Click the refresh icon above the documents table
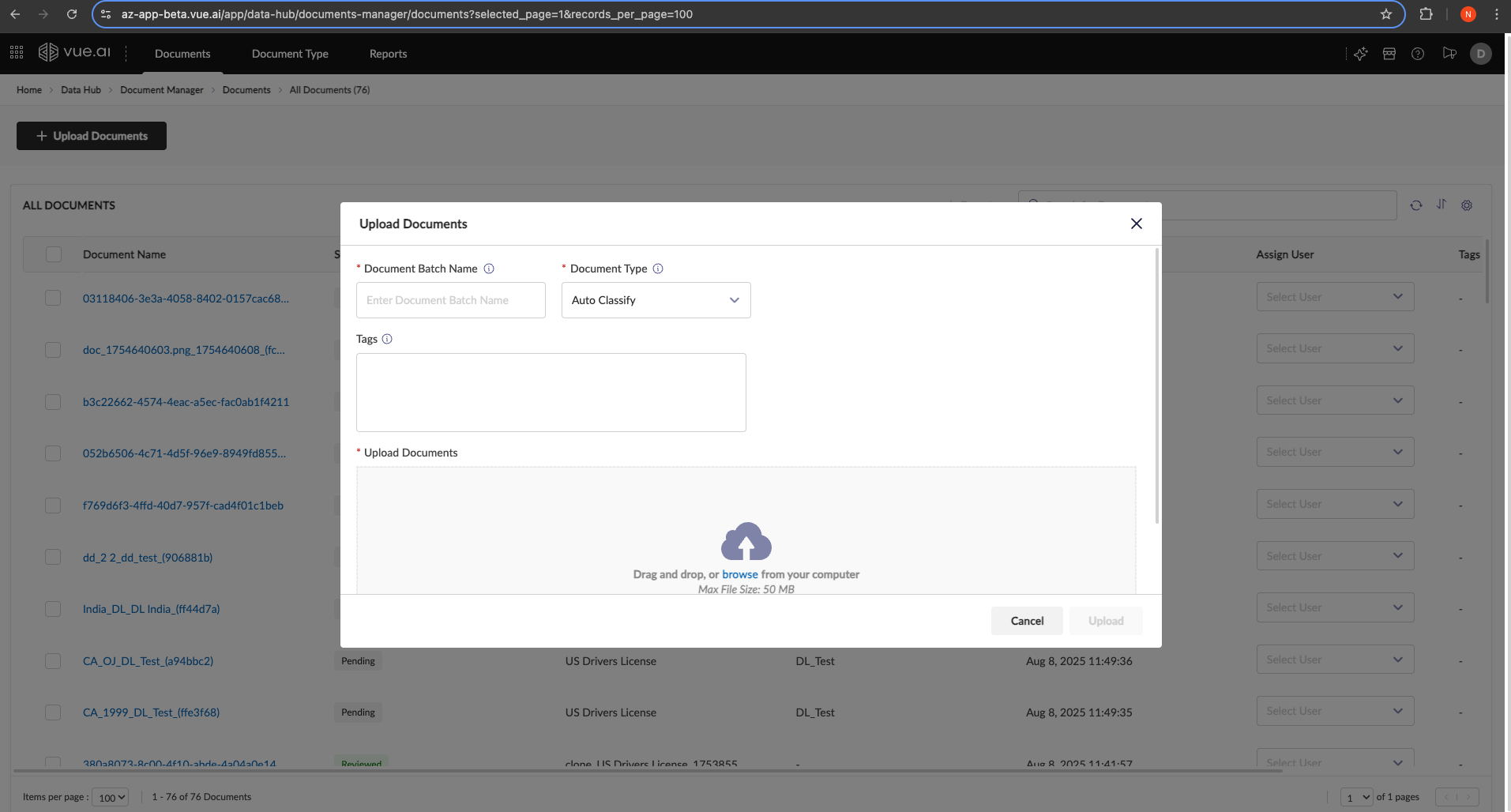The width and height of the screenshot is (1511, 812). click(1415, 205)
